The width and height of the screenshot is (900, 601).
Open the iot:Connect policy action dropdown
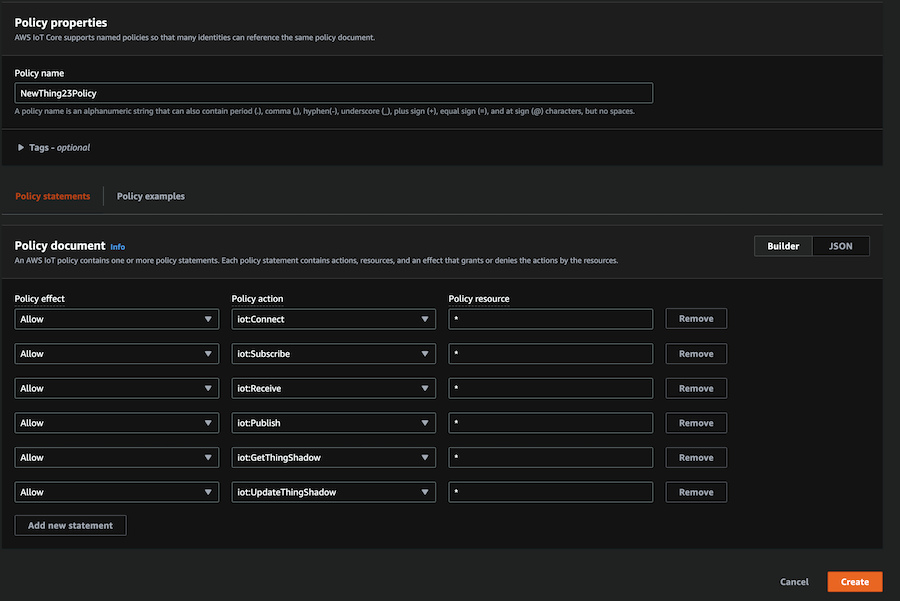pyautogui.click(x=333, y=319)
